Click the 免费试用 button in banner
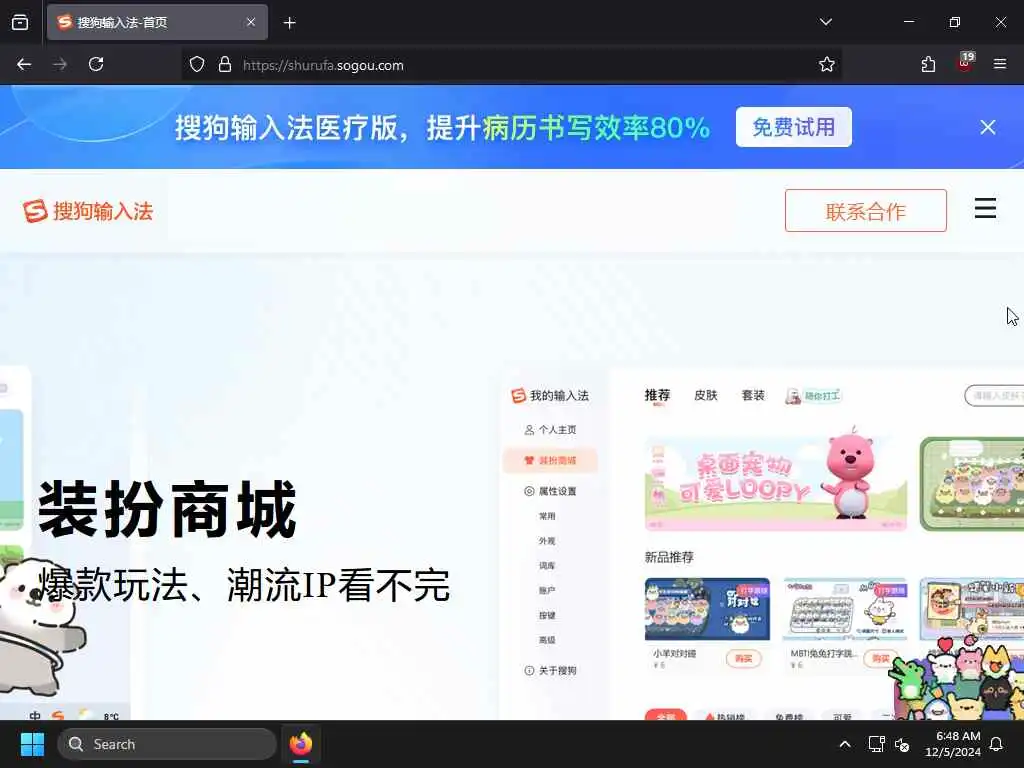The width and height of the screenshot is (1024, 768). pyautogui.click(x=793, y=127)
